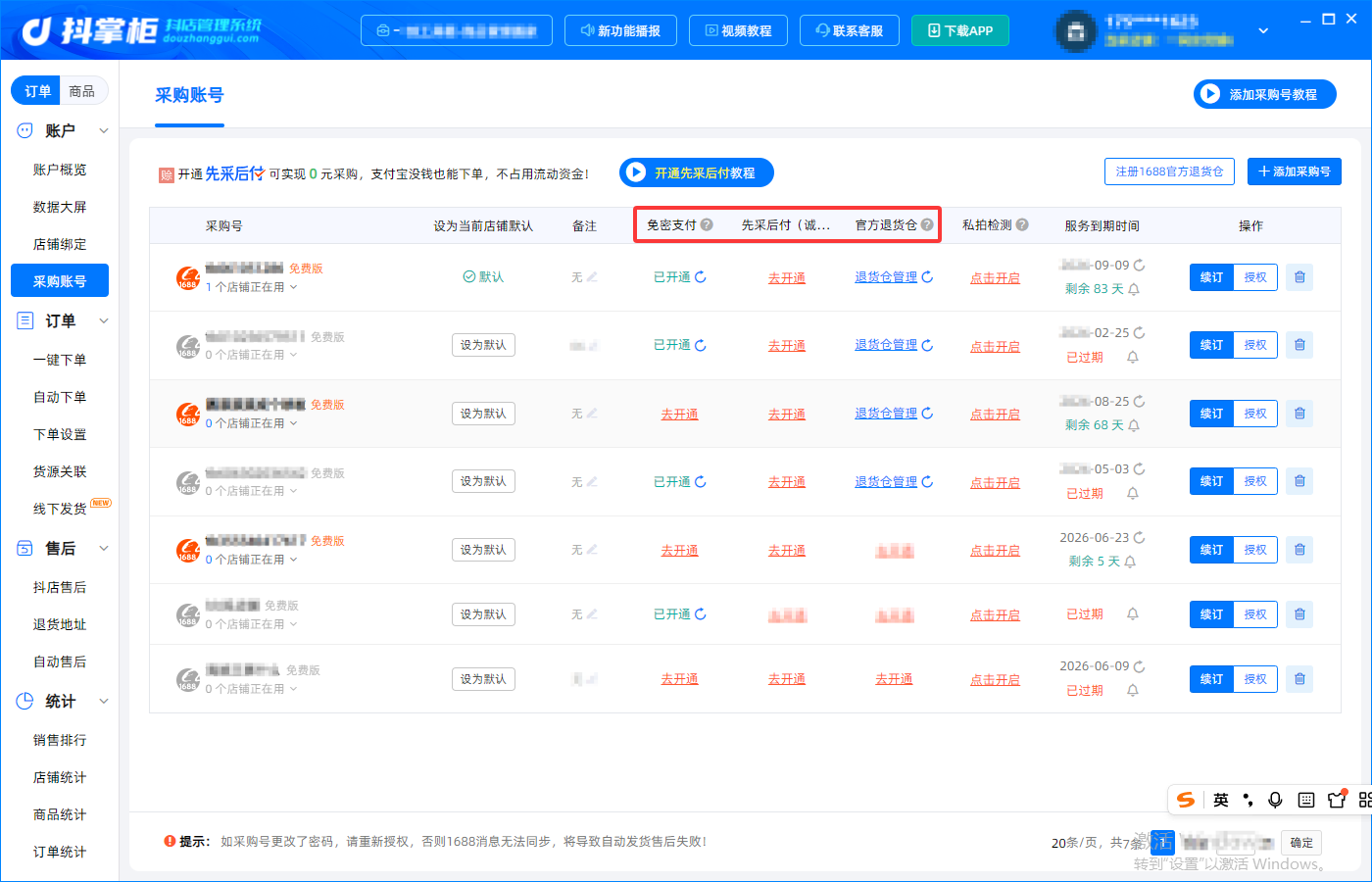This screenshot has width=1372, height=882.
Task: Open 添加采购号教程 button
Action: click(1265, 94)
